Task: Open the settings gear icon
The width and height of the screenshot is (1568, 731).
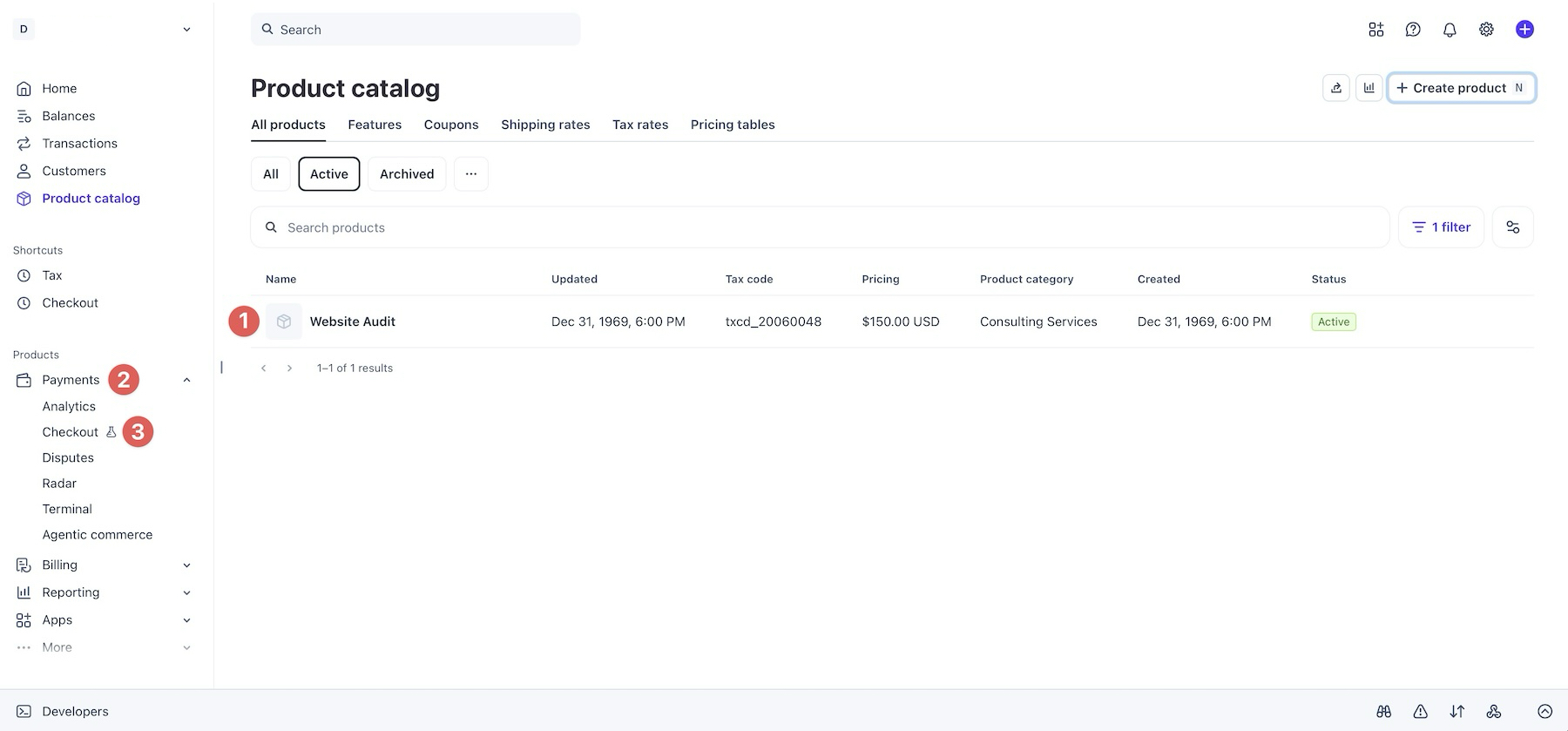Action: (1486, 30)
